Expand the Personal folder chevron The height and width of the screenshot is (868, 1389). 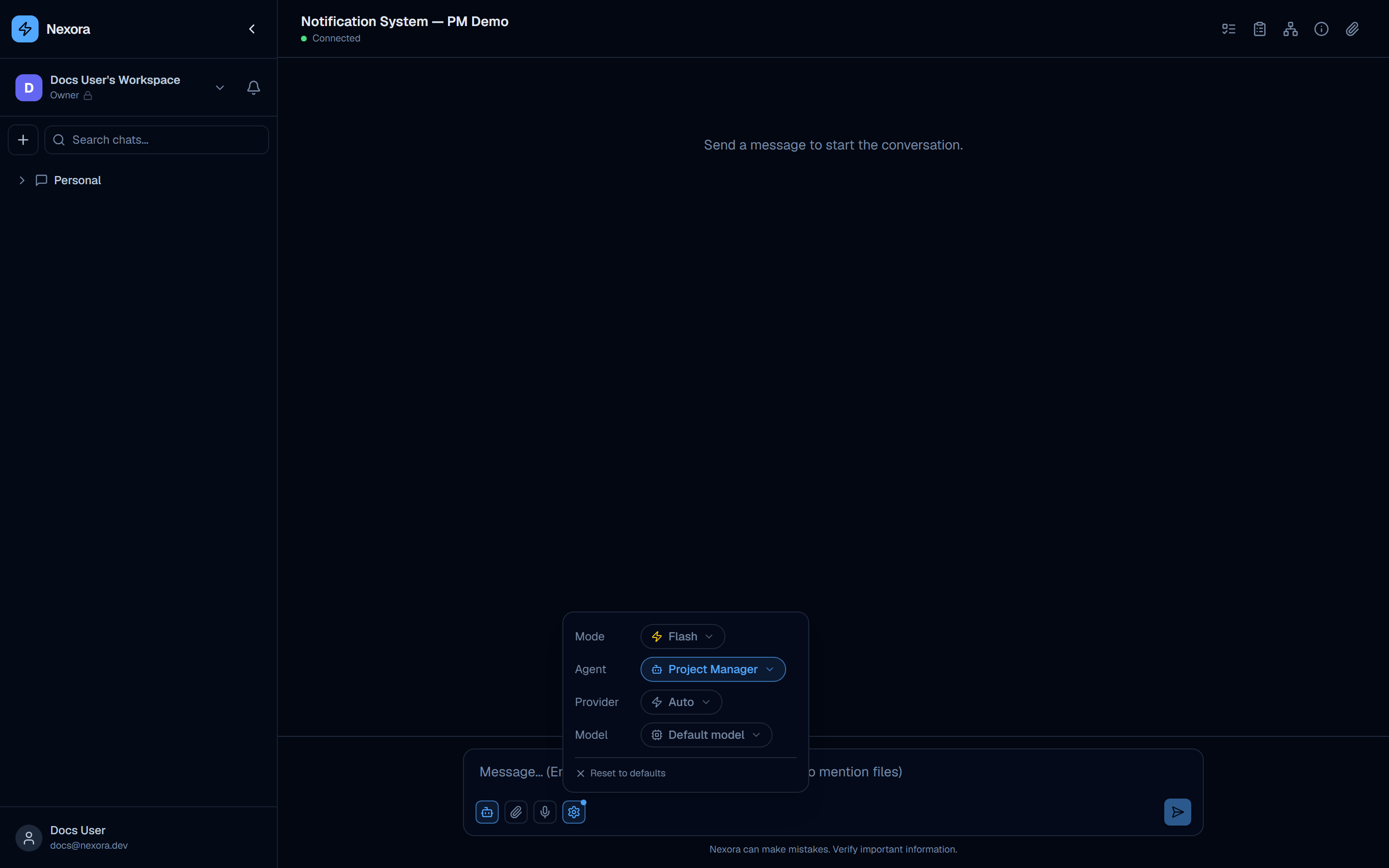point(22,180)
